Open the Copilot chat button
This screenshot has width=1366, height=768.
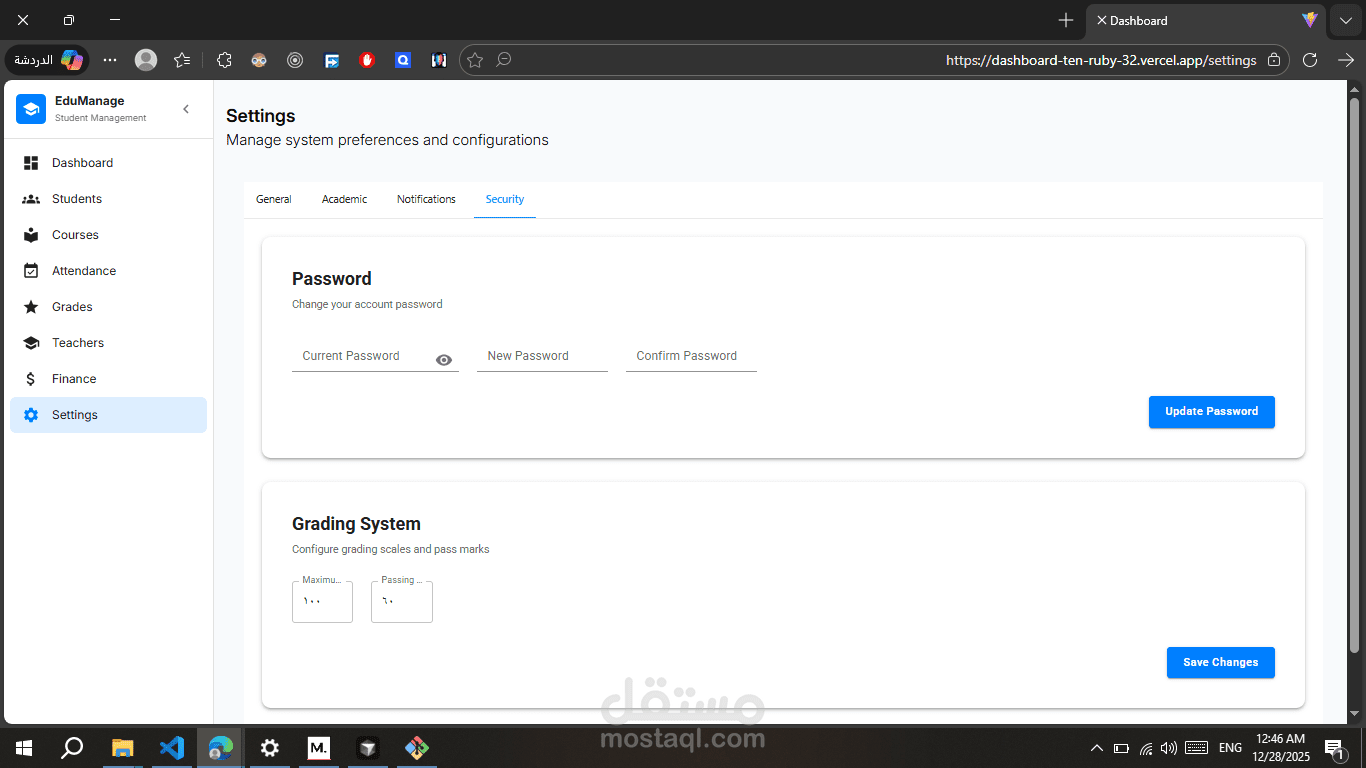[x=48, y=60]
